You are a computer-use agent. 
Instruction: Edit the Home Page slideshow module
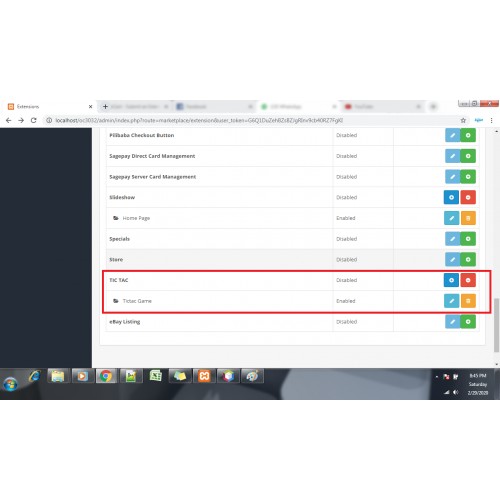pos(452,218)
